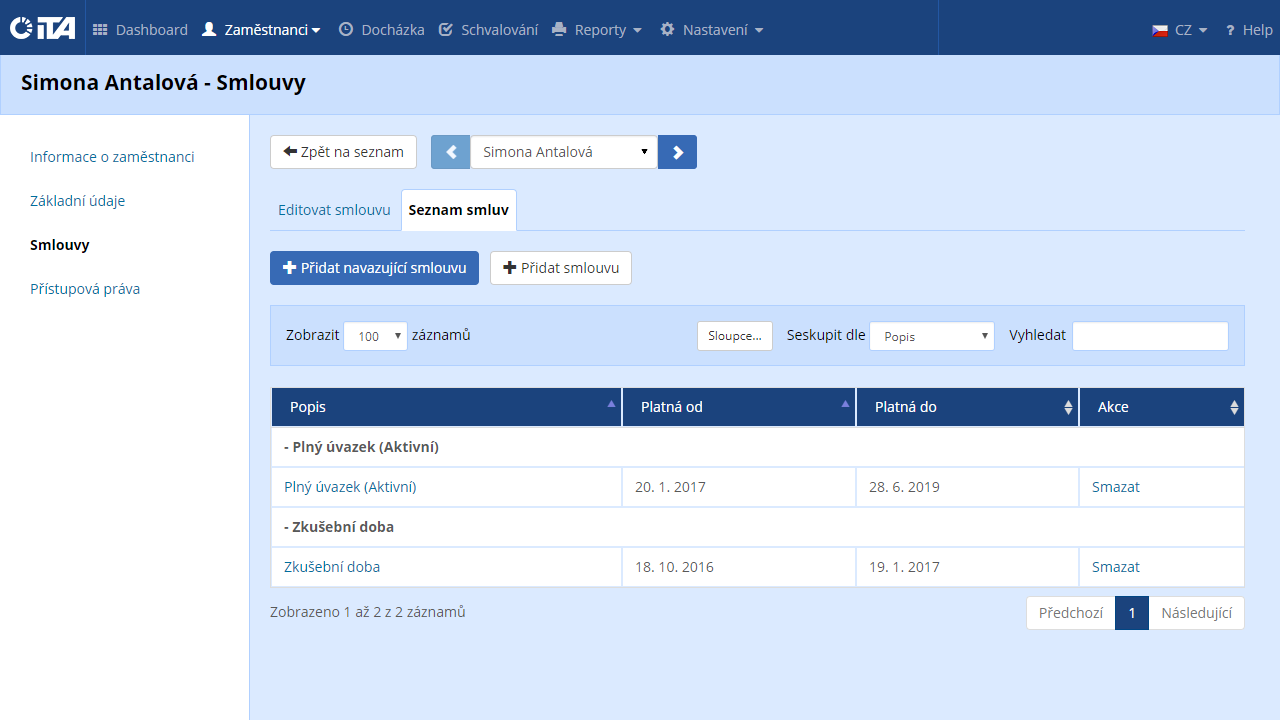
Task: Click Přidat navazující smlouvu button
Action: (374, 268)
